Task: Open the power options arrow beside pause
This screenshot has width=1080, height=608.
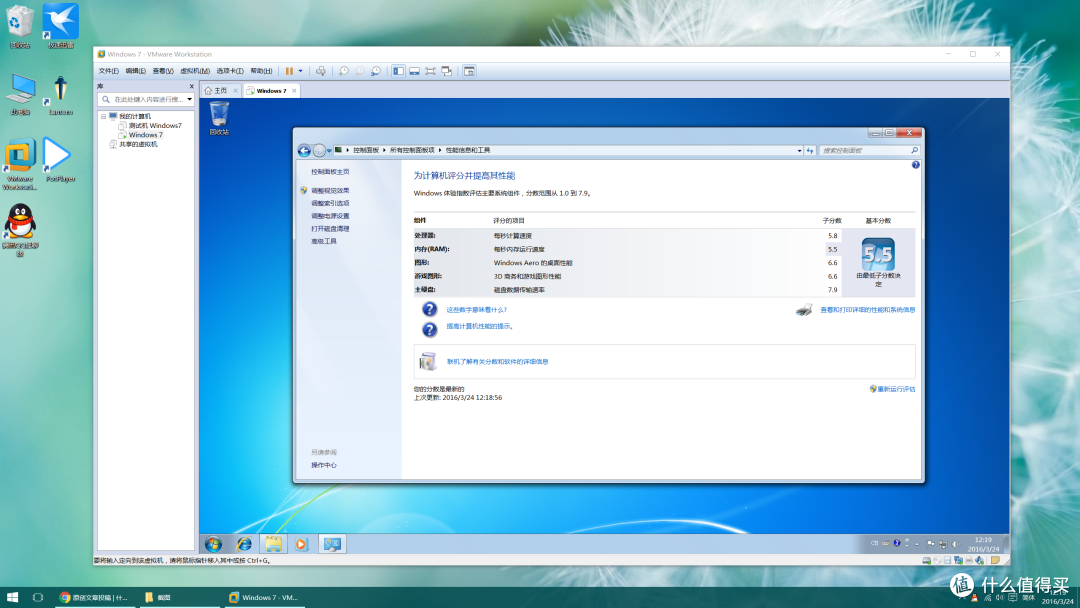Action: pyautogui.click(x=300, y=71)
